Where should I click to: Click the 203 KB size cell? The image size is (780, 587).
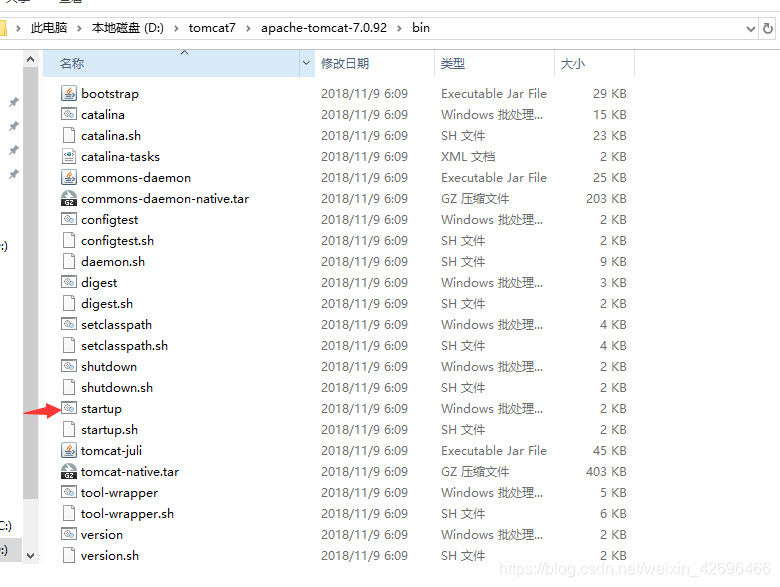(x=606, y=198)
